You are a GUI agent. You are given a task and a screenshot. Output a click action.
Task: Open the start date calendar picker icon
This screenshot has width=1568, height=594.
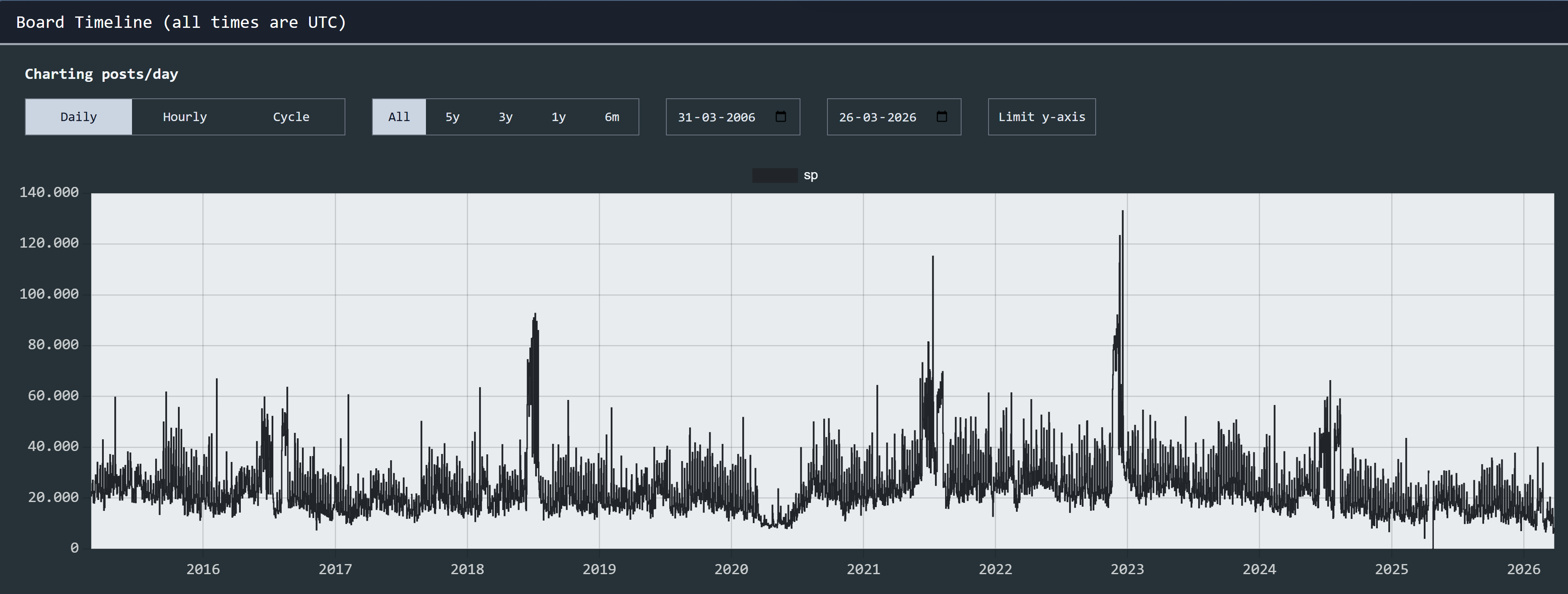781,116
